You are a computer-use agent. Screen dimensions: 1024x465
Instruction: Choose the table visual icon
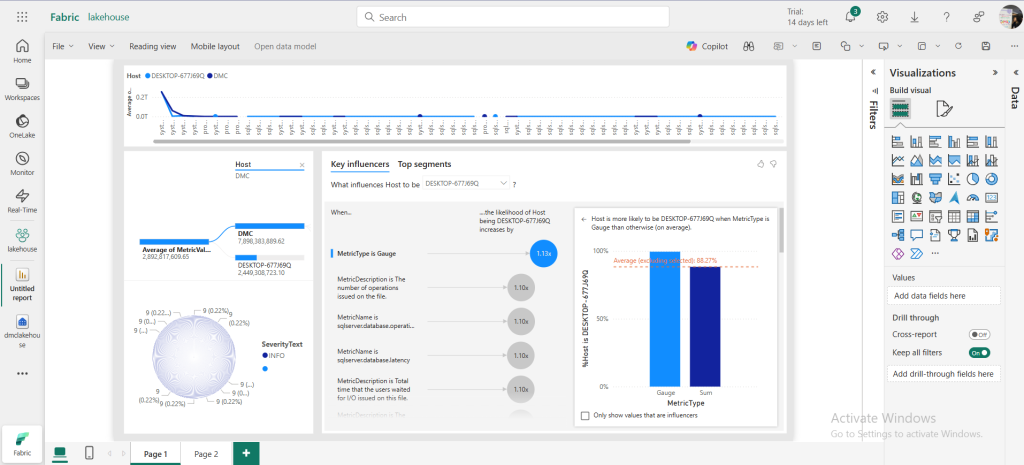click(x=954, y=216)
